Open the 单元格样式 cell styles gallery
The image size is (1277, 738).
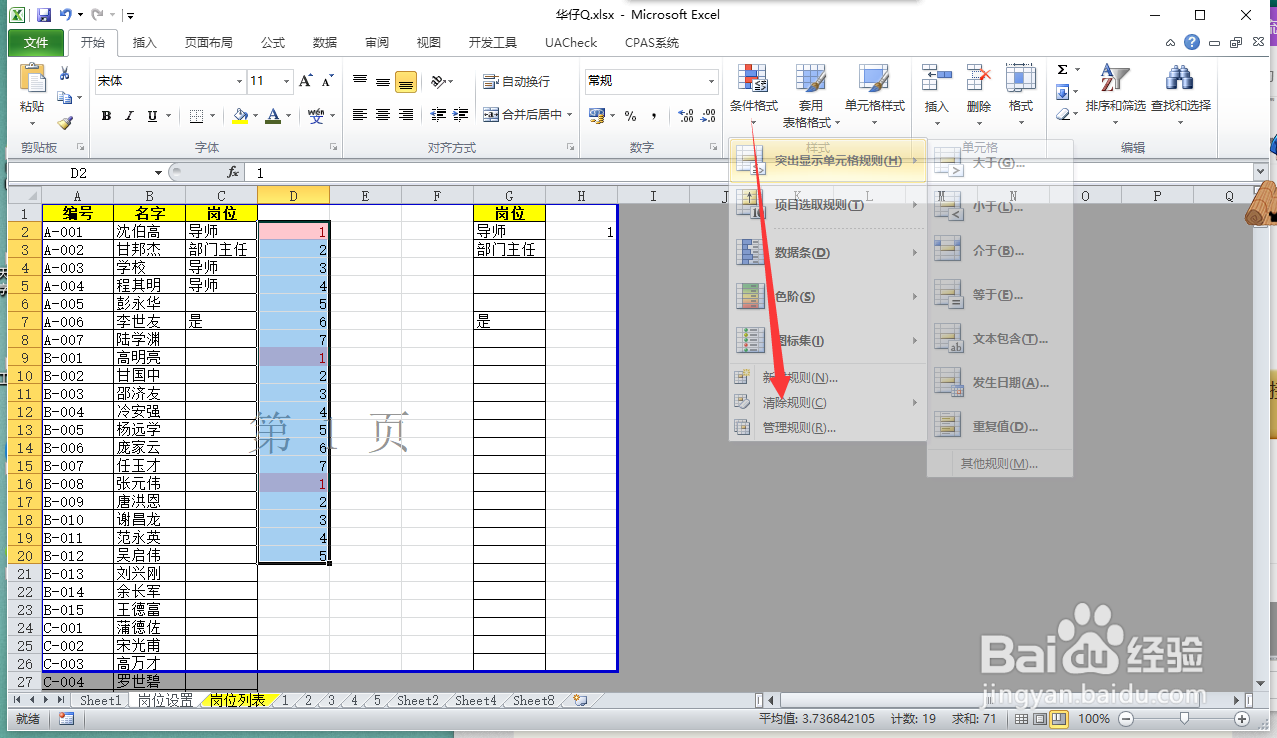coord(874,93)
